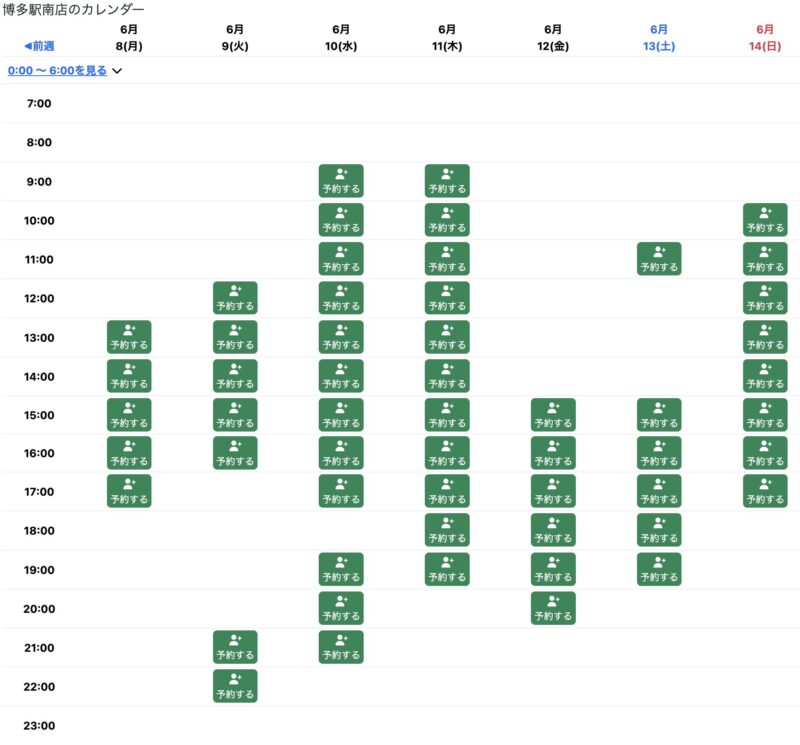Reserve June 13 (土) at 11:00

[x=659, y=259]
